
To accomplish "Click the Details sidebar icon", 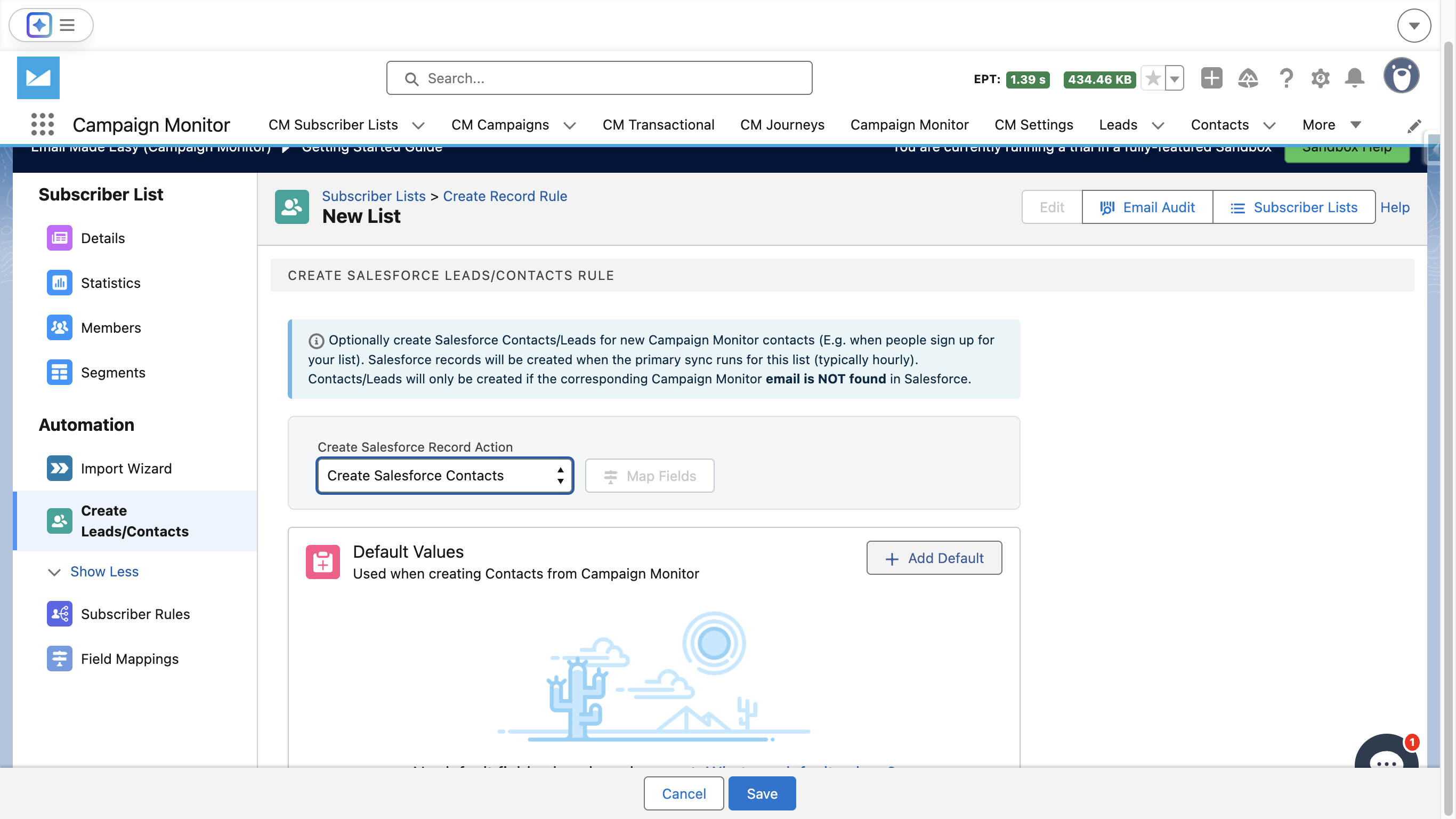I will [59, 238].
